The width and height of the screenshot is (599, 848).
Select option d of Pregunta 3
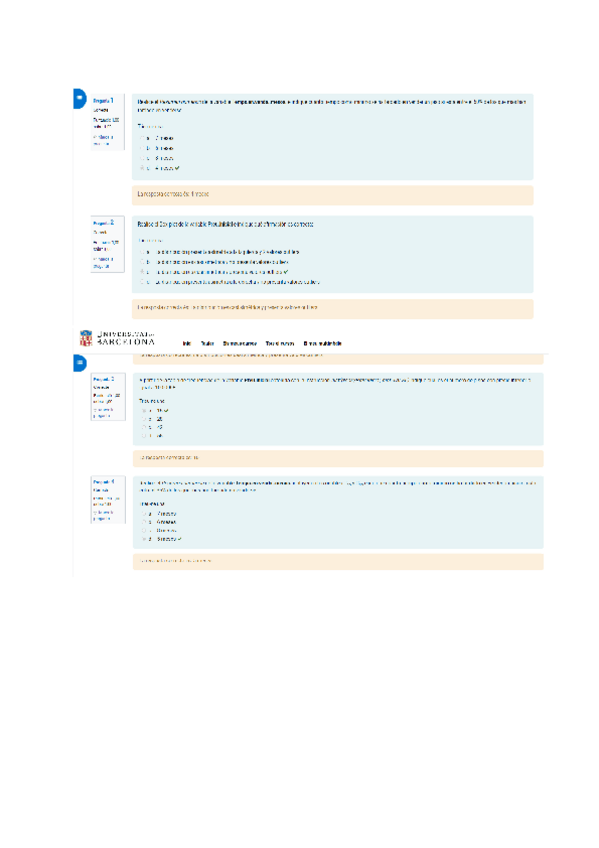point(144,435)
